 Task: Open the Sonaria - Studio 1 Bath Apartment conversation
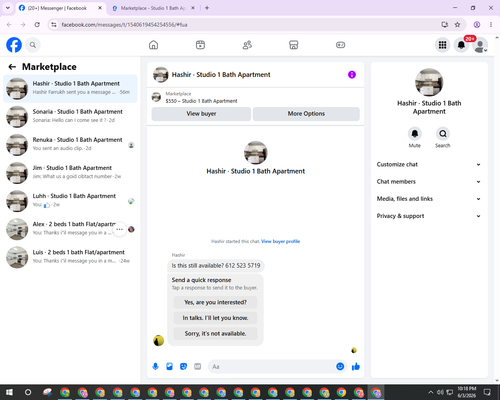[x=70, y=117]
